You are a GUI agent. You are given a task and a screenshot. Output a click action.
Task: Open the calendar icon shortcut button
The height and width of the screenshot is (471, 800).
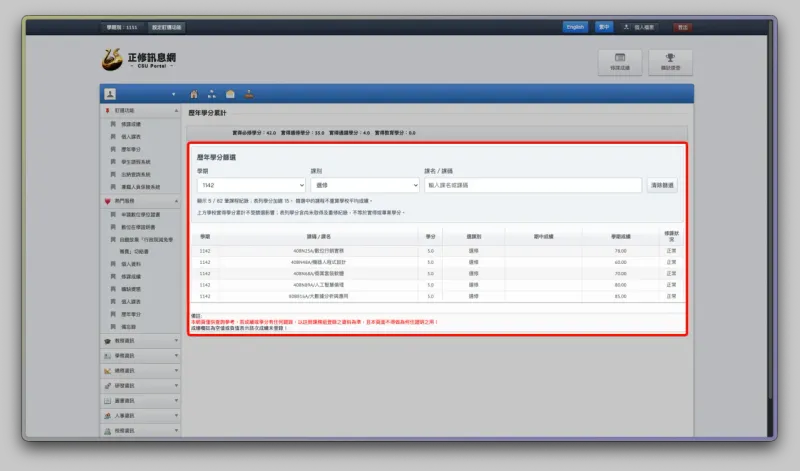click(x=620, y=62)
